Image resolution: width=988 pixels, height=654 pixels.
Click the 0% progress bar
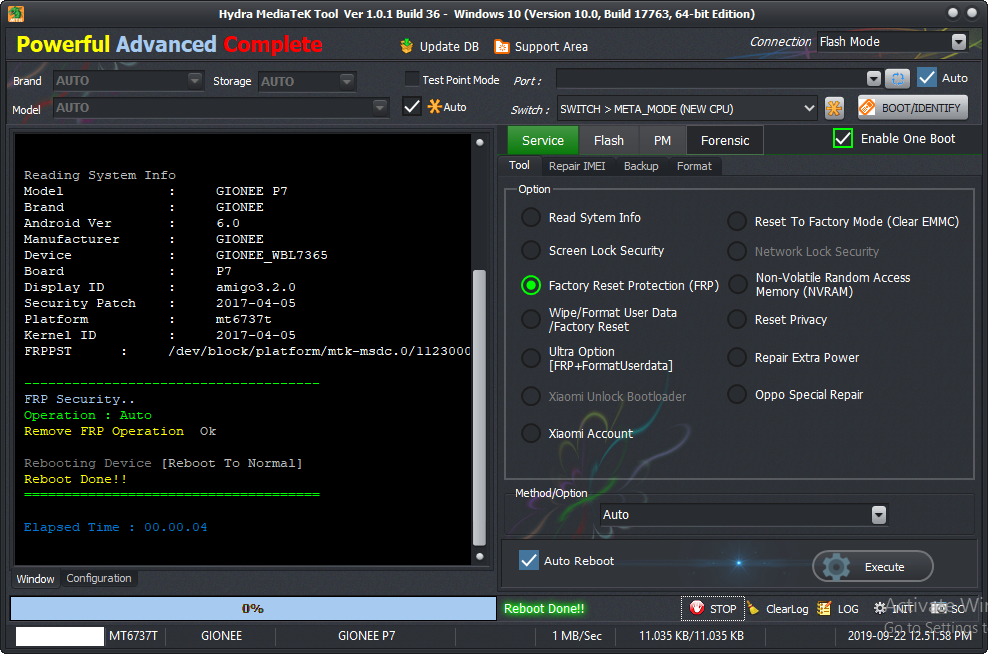[x=253, y=608]
